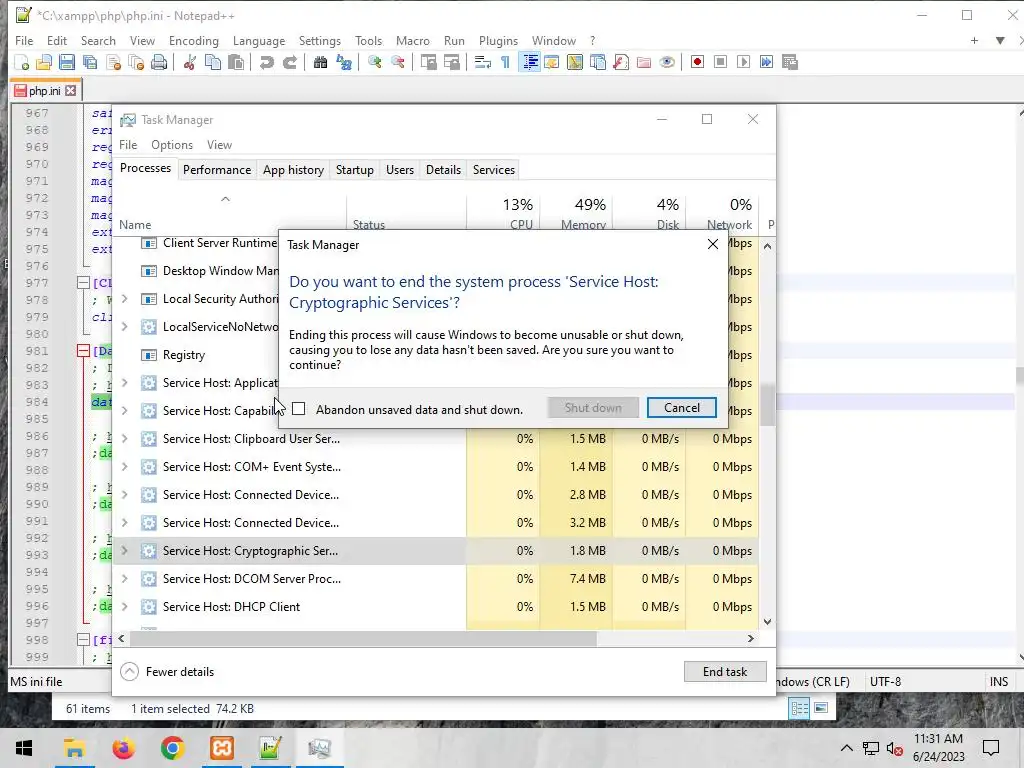Click the Undo arrow icon
The image size is (1024, 768).
pos(266,62)
